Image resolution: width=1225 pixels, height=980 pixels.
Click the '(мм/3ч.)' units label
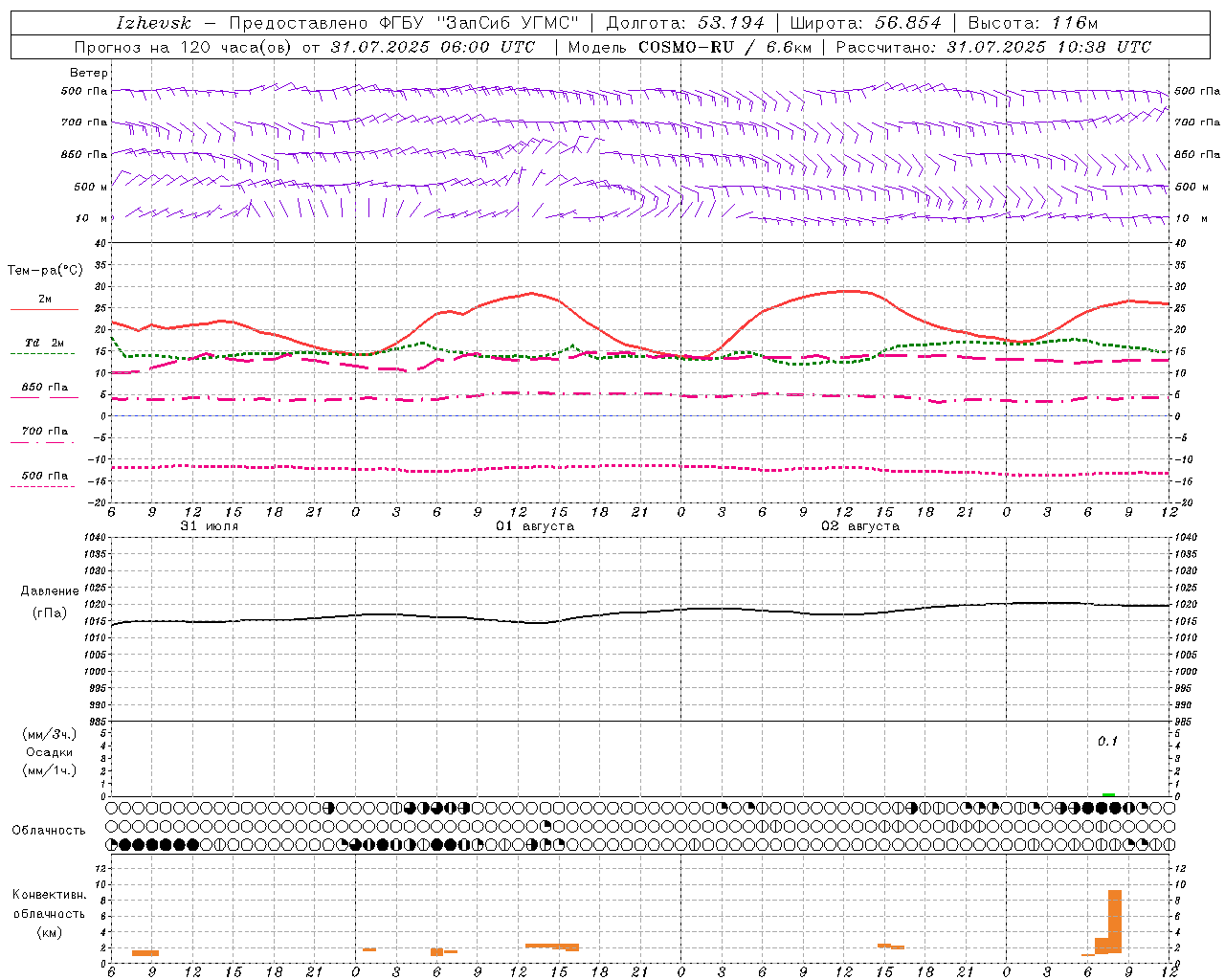(50, 734)
